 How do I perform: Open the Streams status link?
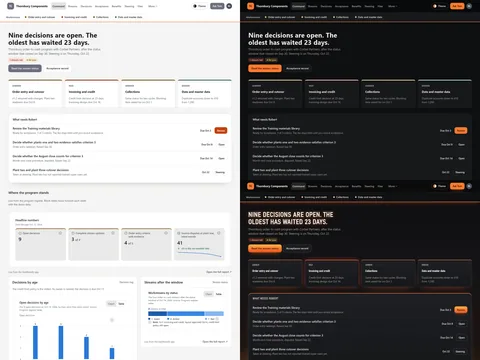point(220,282)
